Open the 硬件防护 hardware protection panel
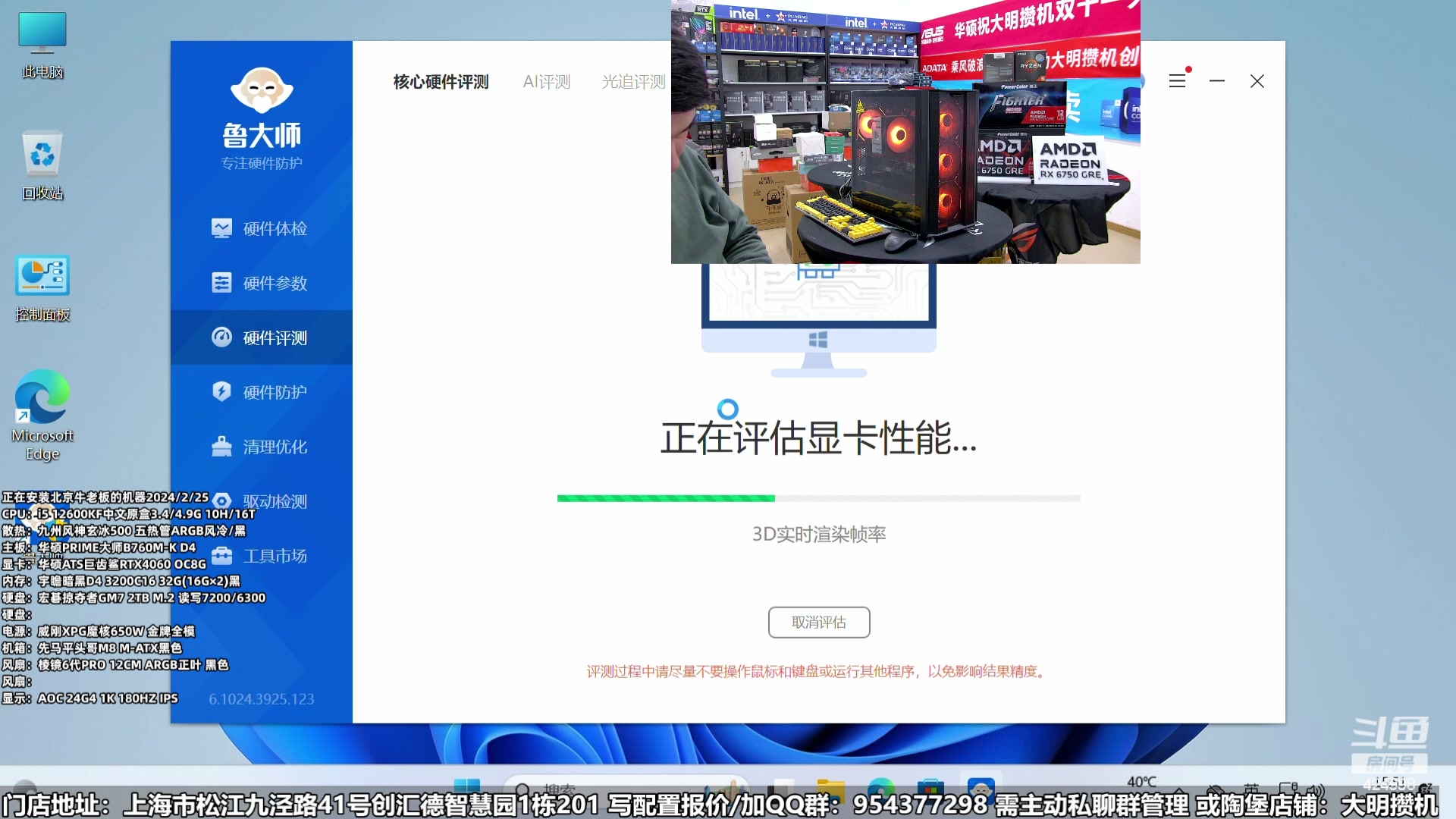 click(x=261, y=391)
